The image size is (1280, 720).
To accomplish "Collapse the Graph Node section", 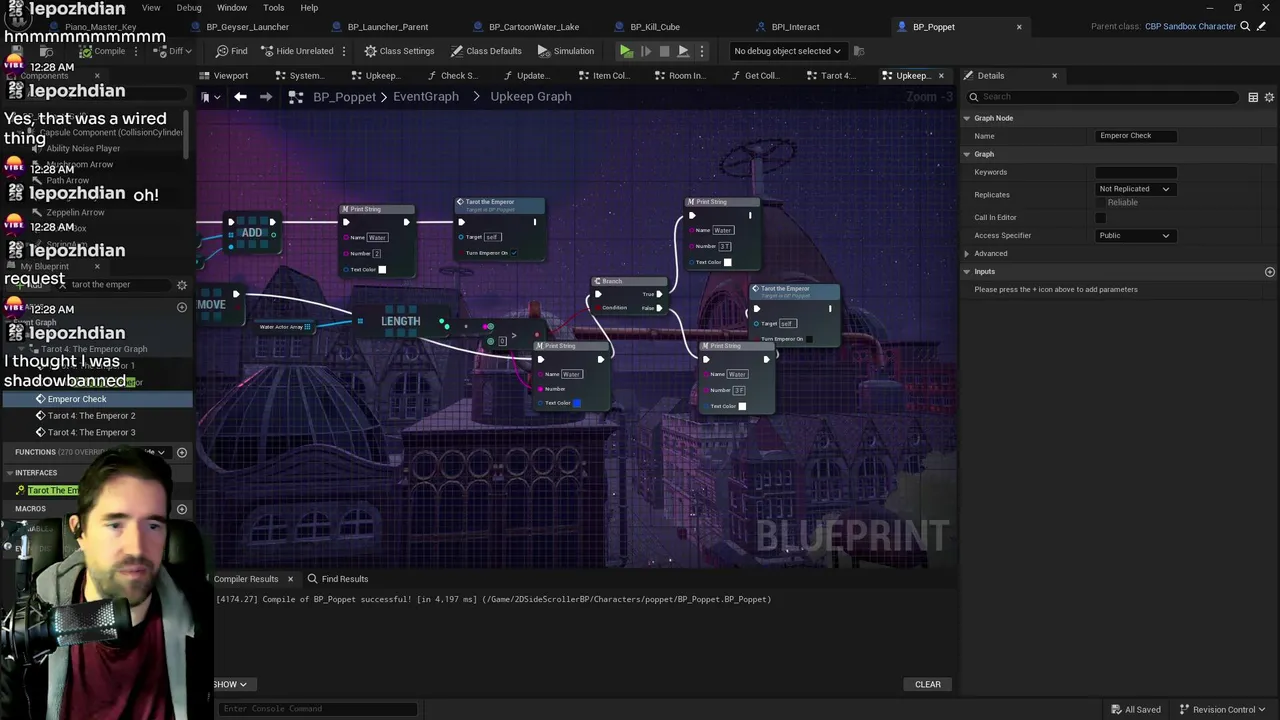I will (x=967, y=118).
